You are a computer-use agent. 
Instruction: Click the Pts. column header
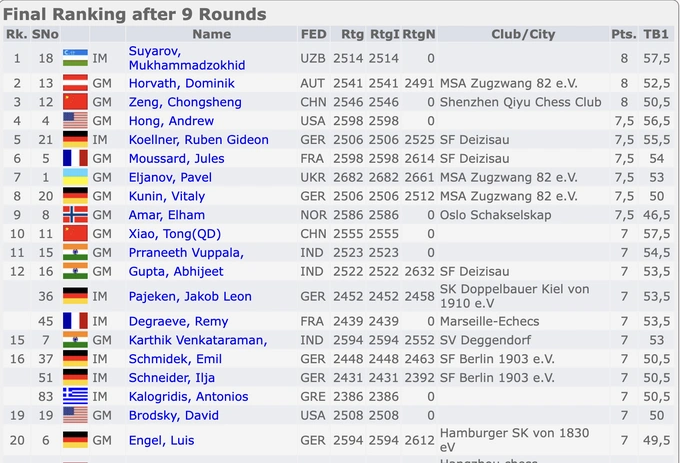[x=624, y=33]
